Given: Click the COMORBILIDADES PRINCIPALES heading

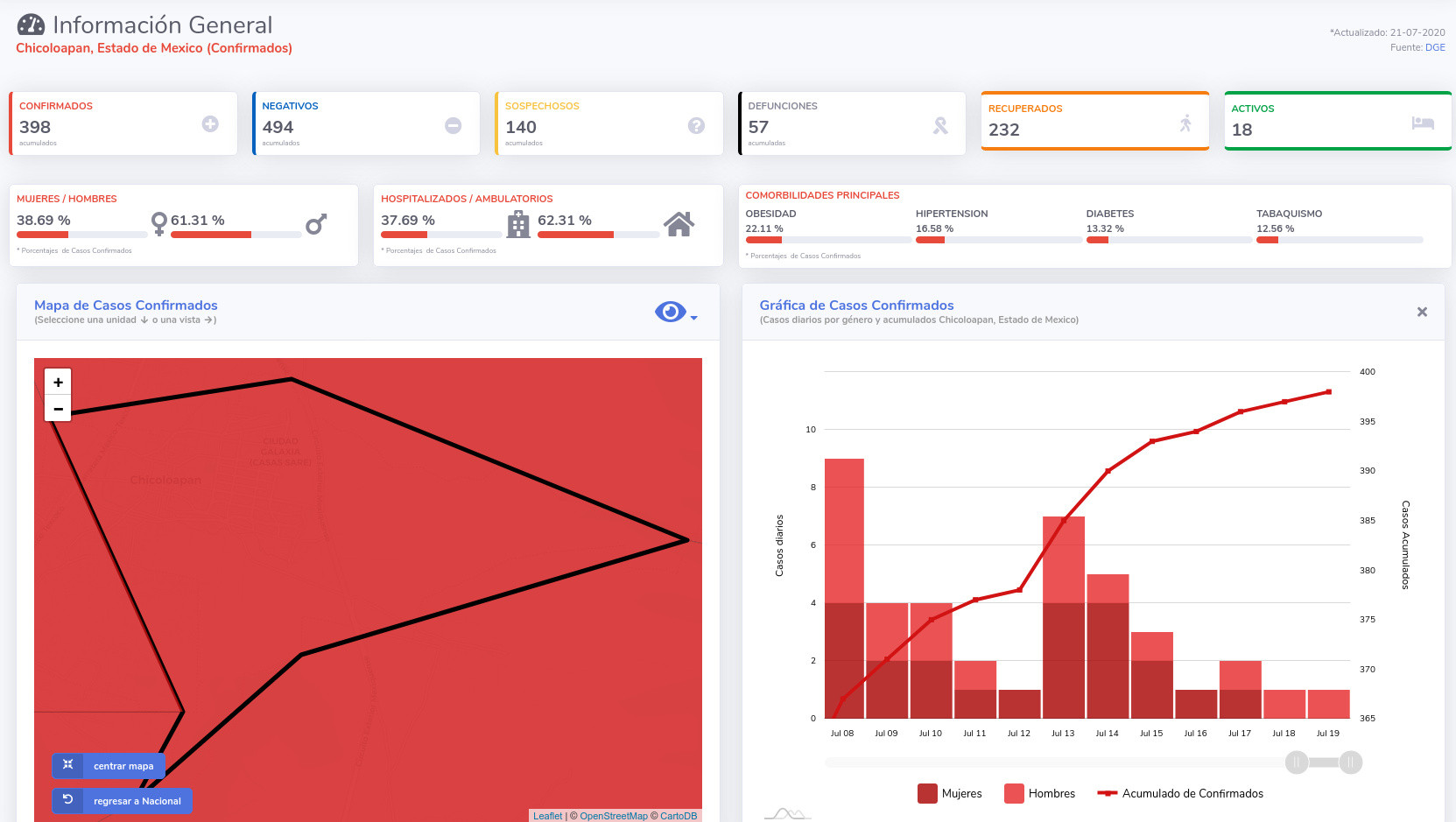Looking at the screenshot, I should 822,195.
